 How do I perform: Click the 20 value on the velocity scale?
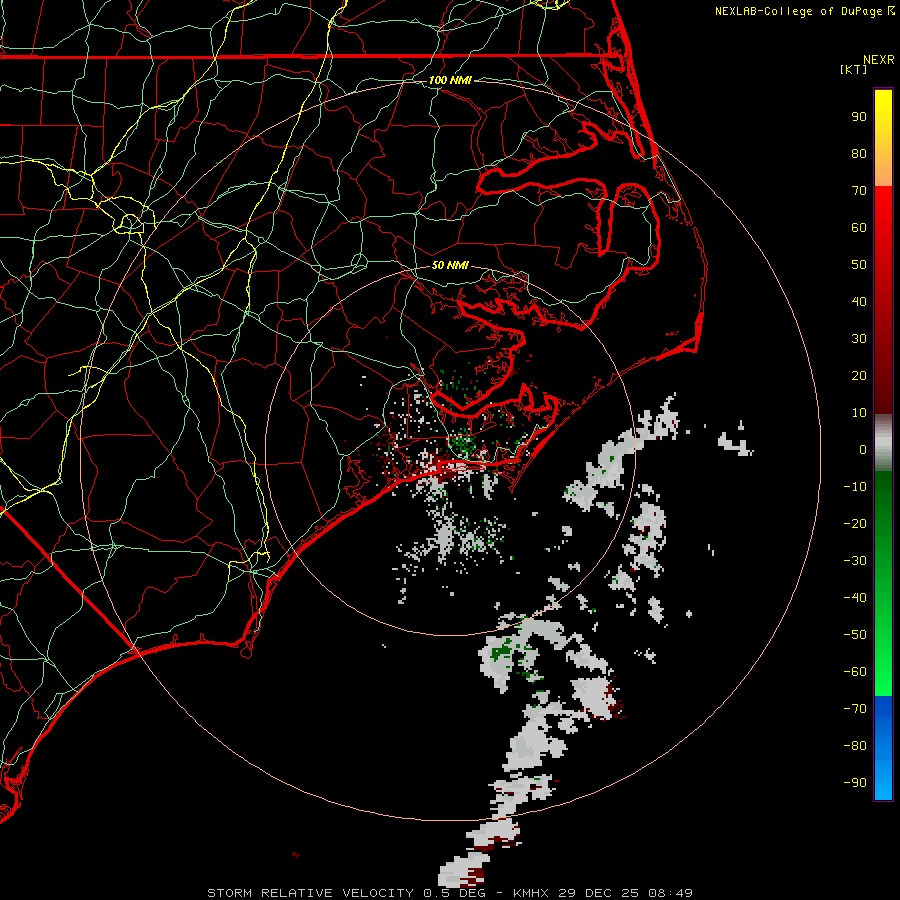pos(859,376)
